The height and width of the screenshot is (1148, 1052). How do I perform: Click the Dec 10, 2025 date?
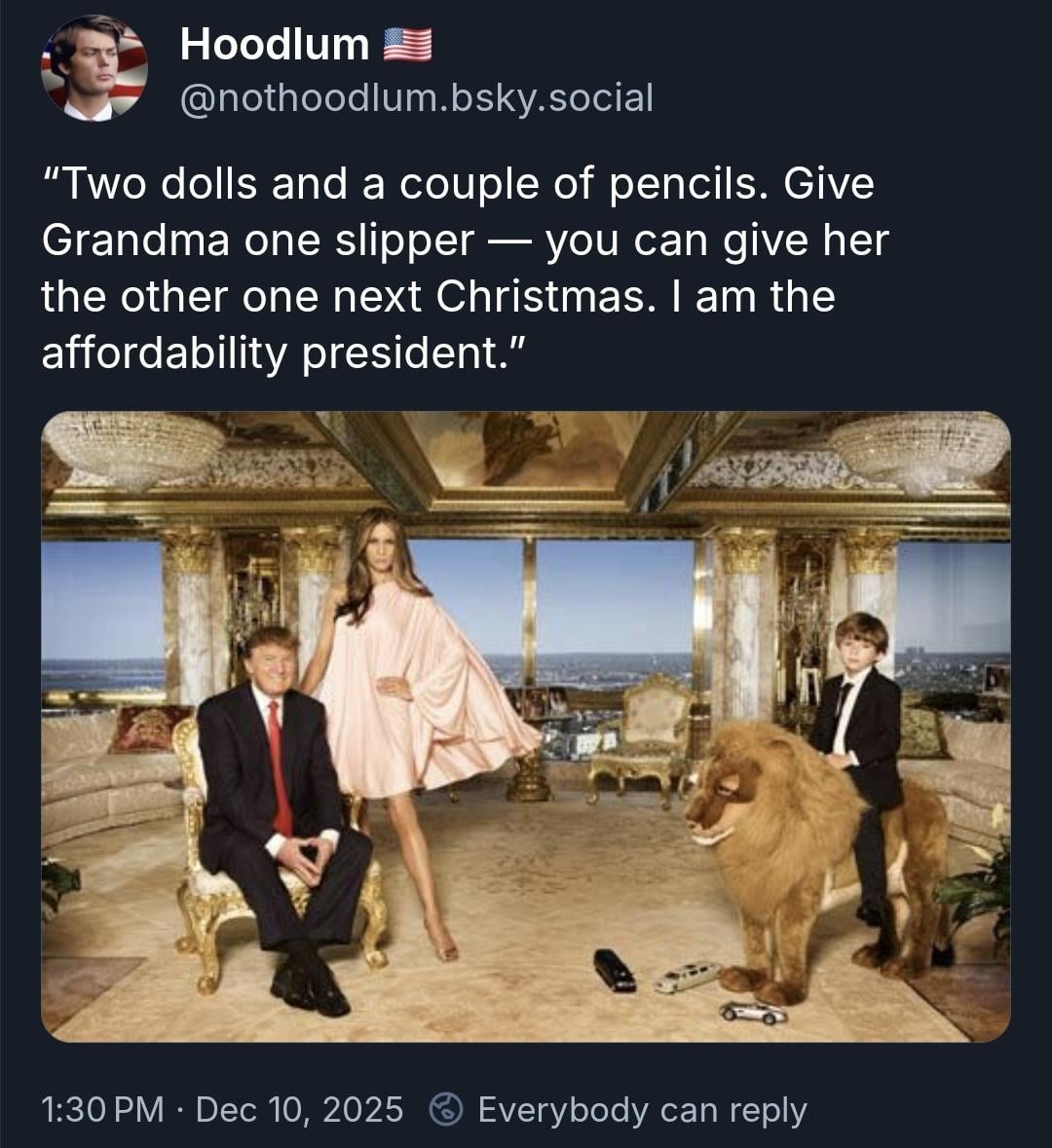coord(299,1109)
